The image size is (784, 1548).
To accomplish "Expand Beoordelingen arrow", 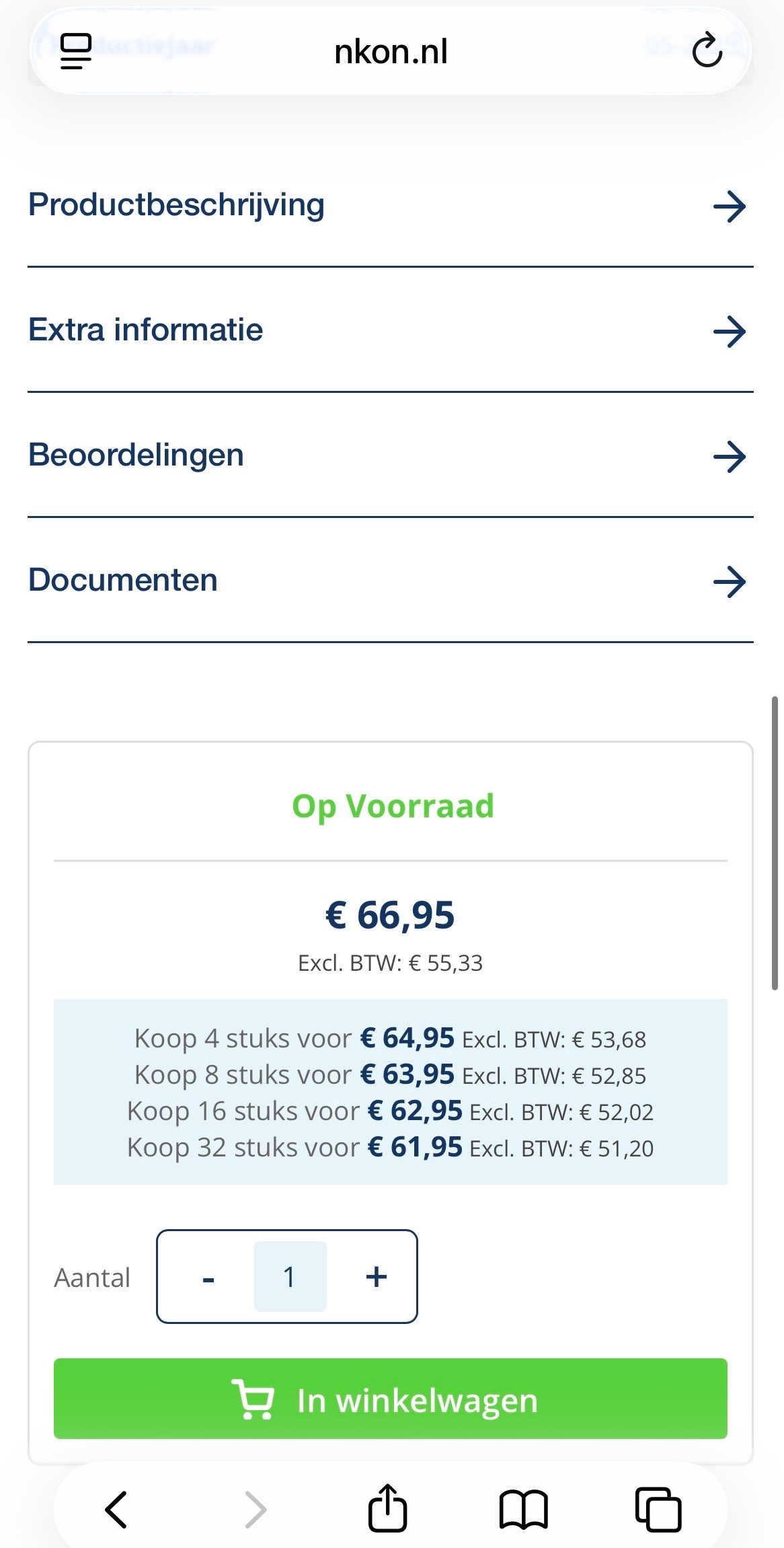I will tap(730, 457).
